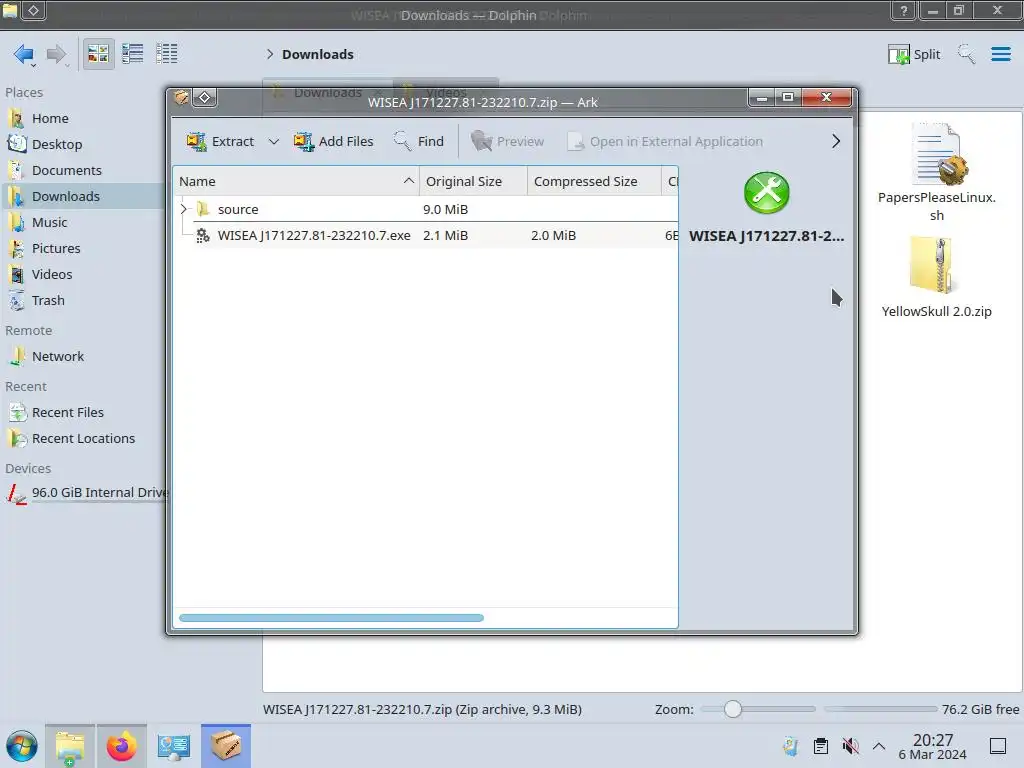The height and width of the screenshot is (768, 1024).
Task: Click the executable icon in Ark info panel
Action: [x=767, y=193]
